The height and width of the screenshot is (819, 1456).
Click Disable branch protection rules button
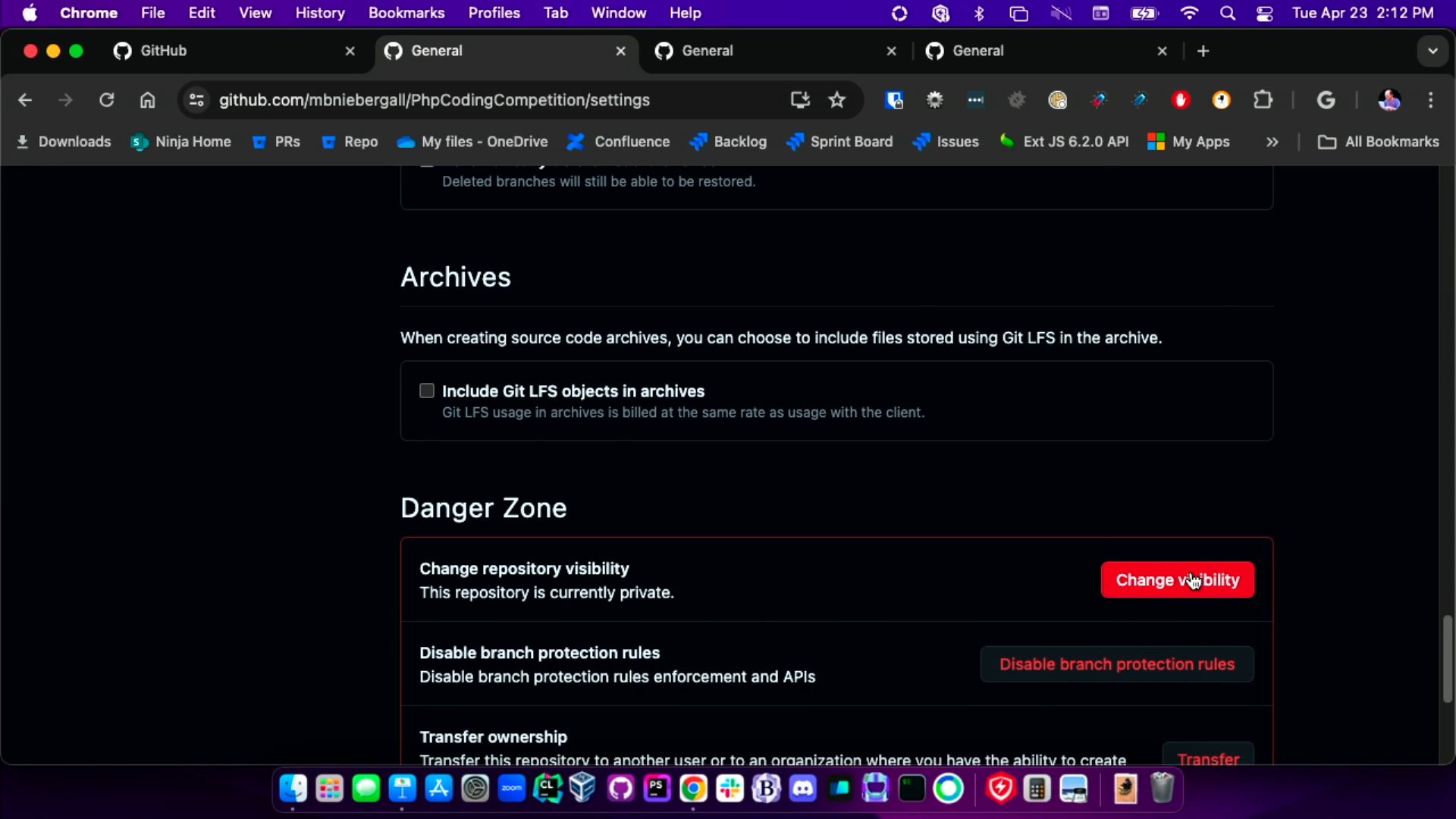1116,664
